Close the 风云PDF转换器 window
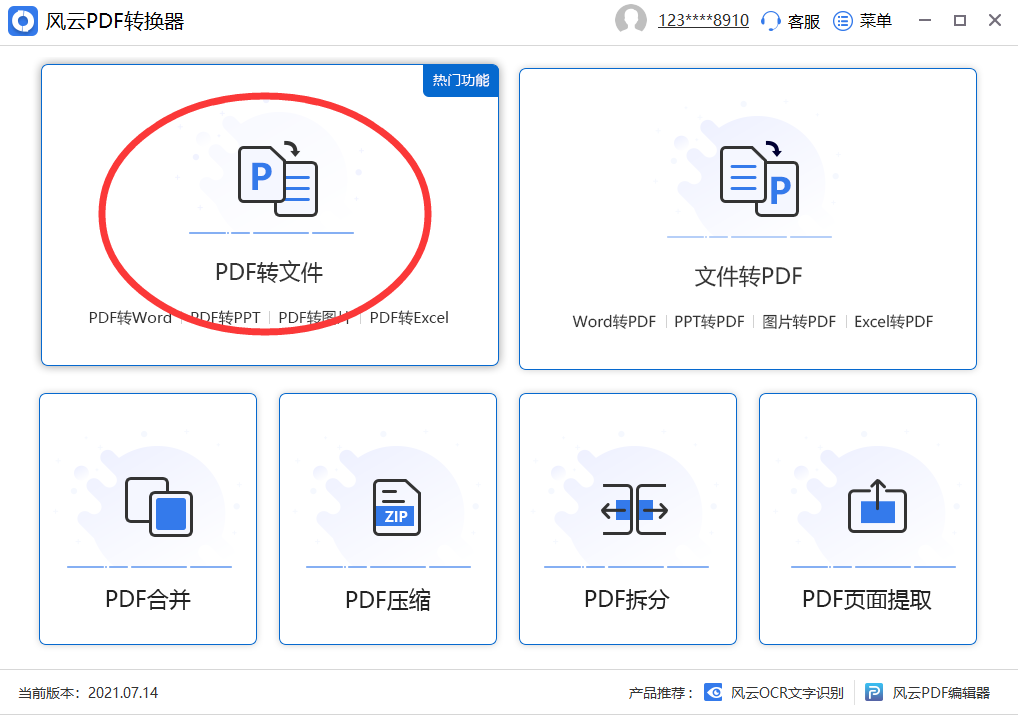 pyautogui.click(x=995, y=21)
